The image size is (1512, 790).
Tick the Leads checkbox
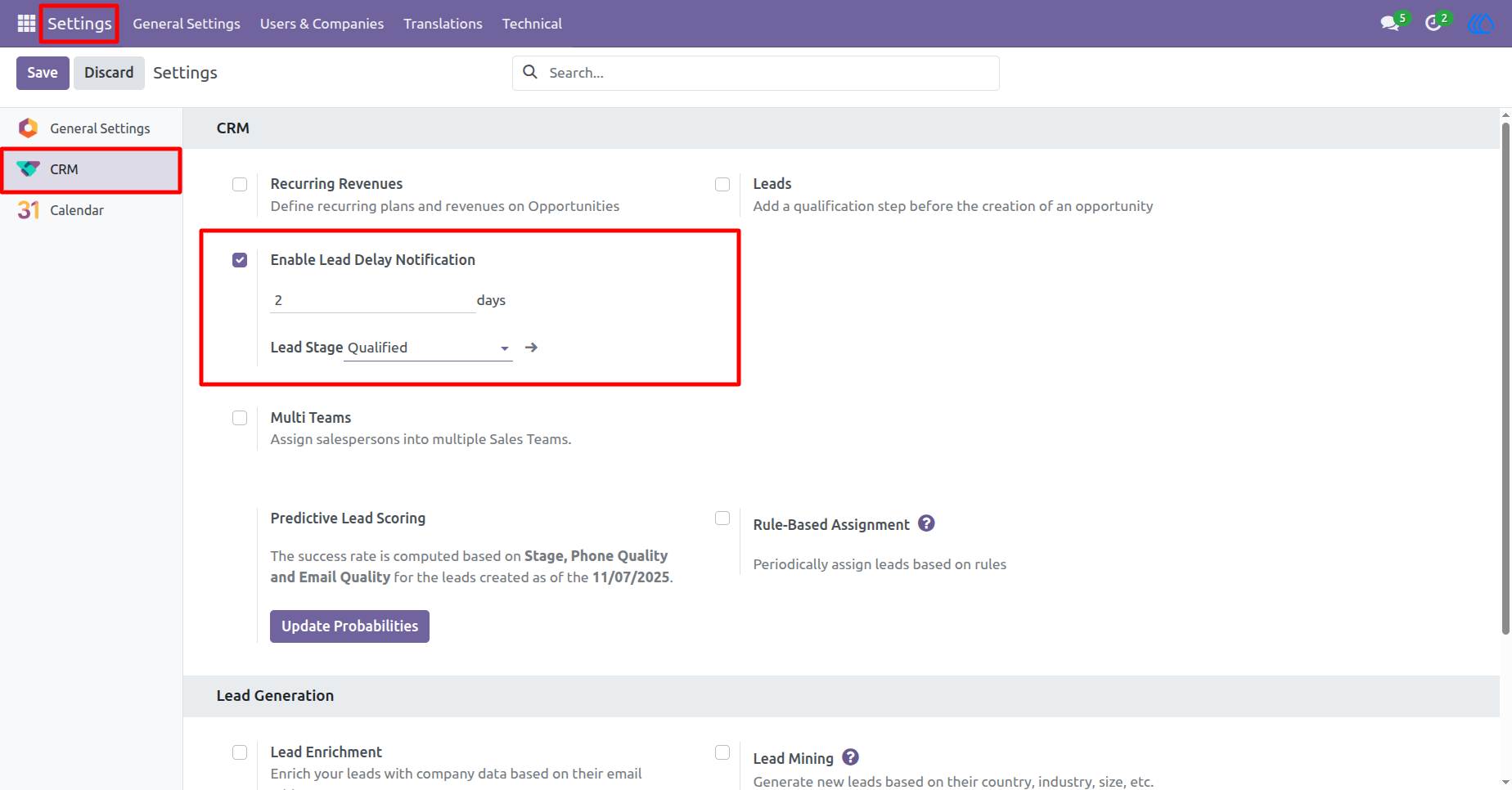(722, 185)
